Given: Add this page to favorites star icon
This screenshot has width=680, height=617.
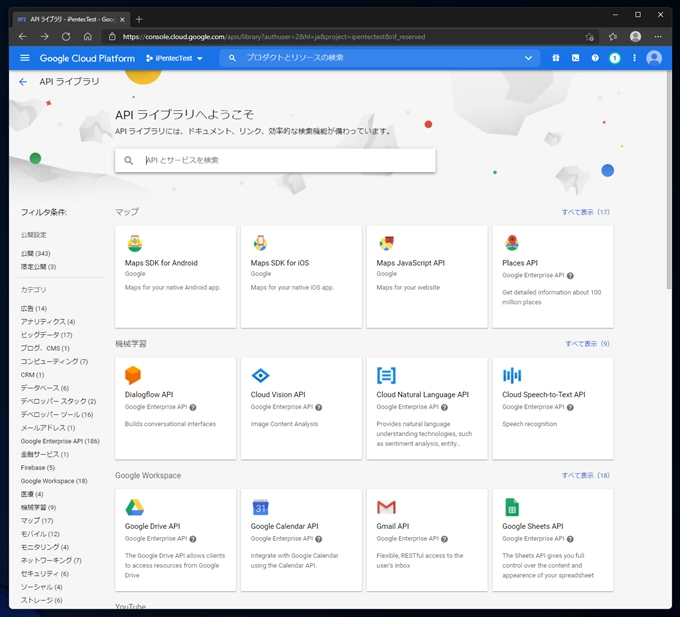Looking at the screenshot, I should click(x=589, y=37).
